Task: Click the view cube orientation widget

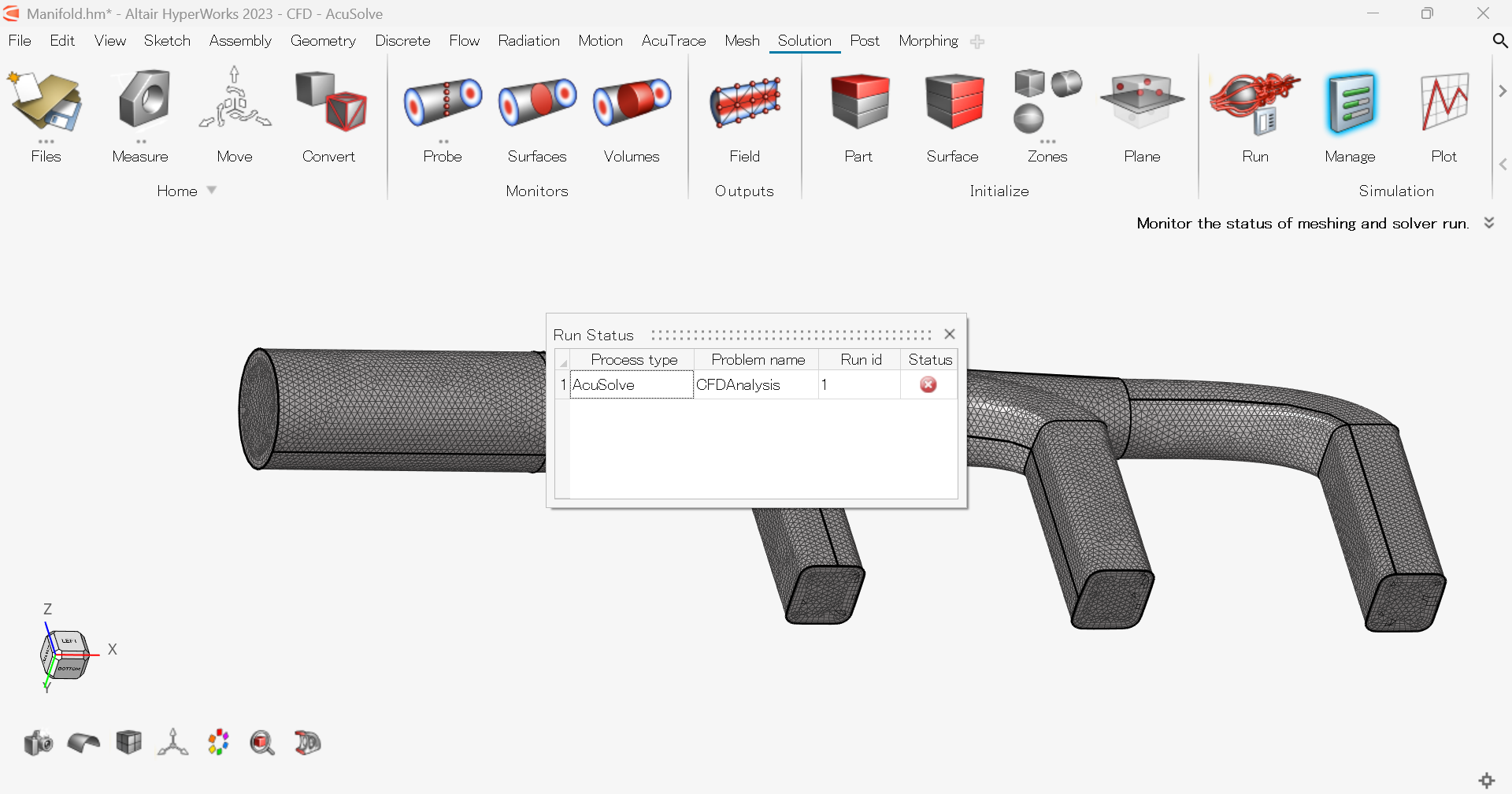Action: pyautogui.click(x=66, y=654)
